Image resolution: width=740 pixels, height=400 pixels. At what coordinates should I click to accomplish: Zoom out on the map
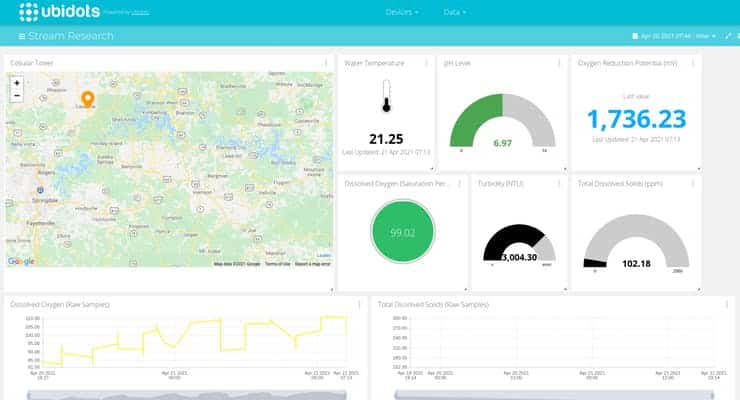tap(16, 96)
